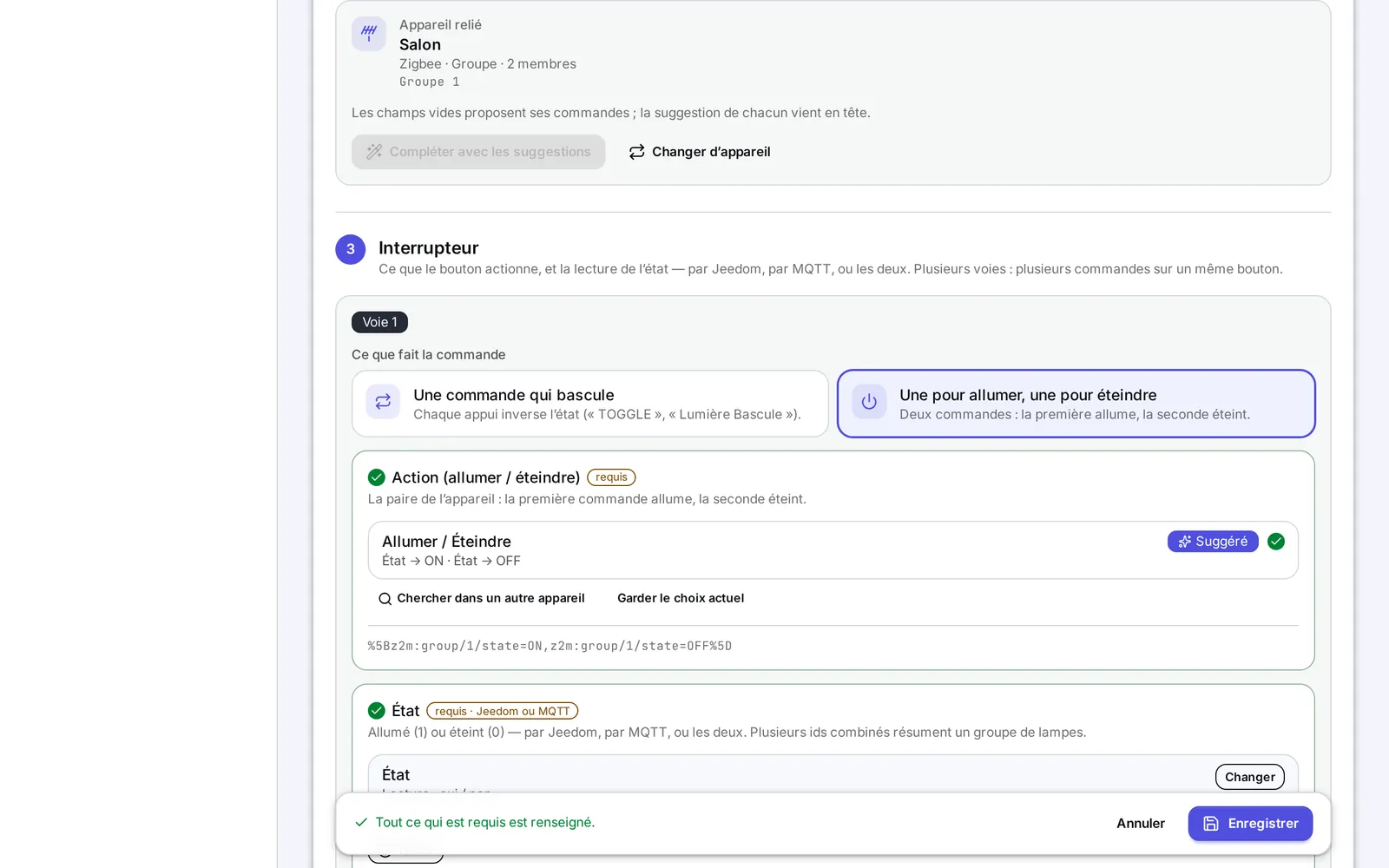Click the green check beside Action (allumer / éteindre)
This screenshot has width=1389, height=868.
pos(377,477)
